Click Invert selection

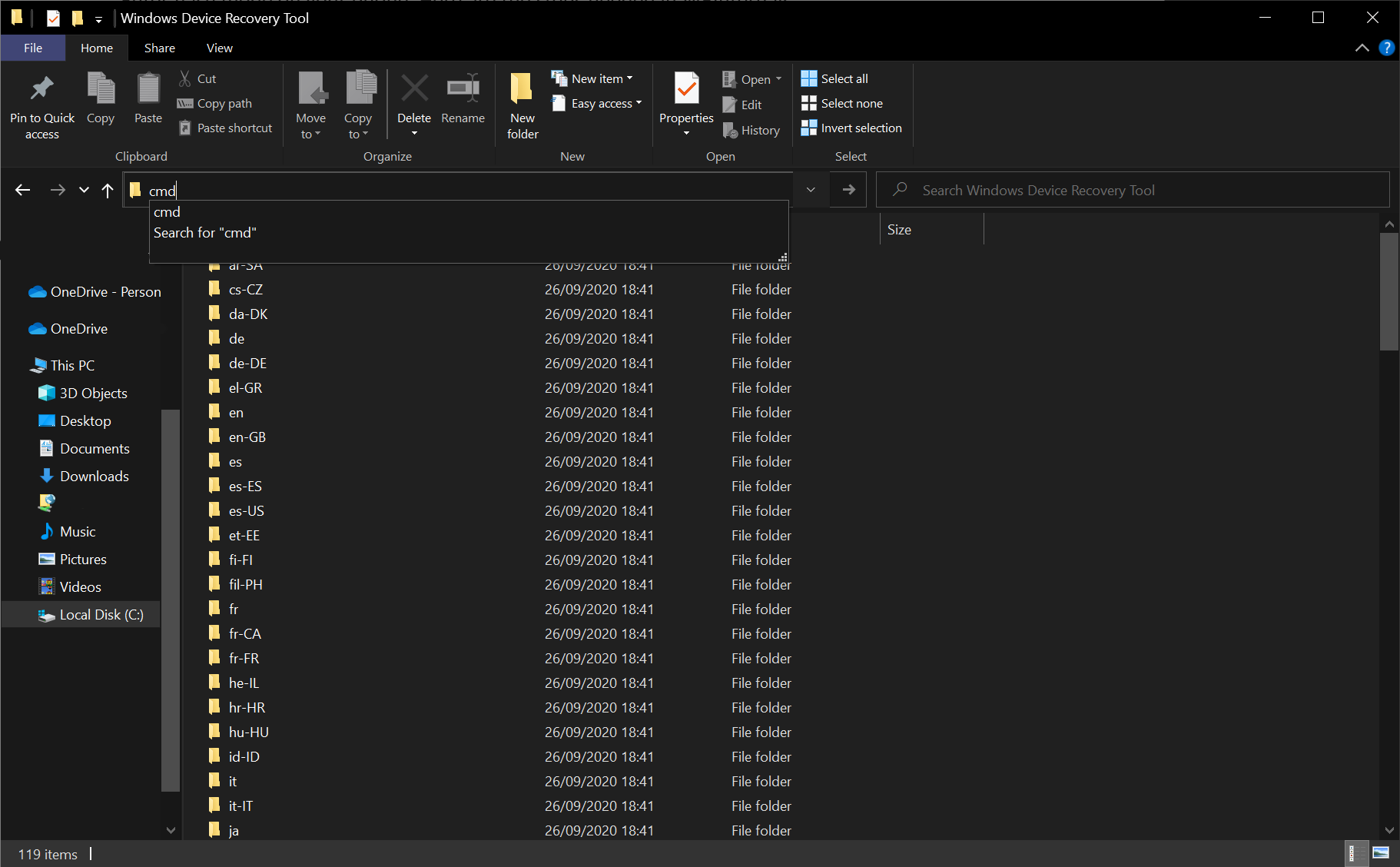point(851,128)
